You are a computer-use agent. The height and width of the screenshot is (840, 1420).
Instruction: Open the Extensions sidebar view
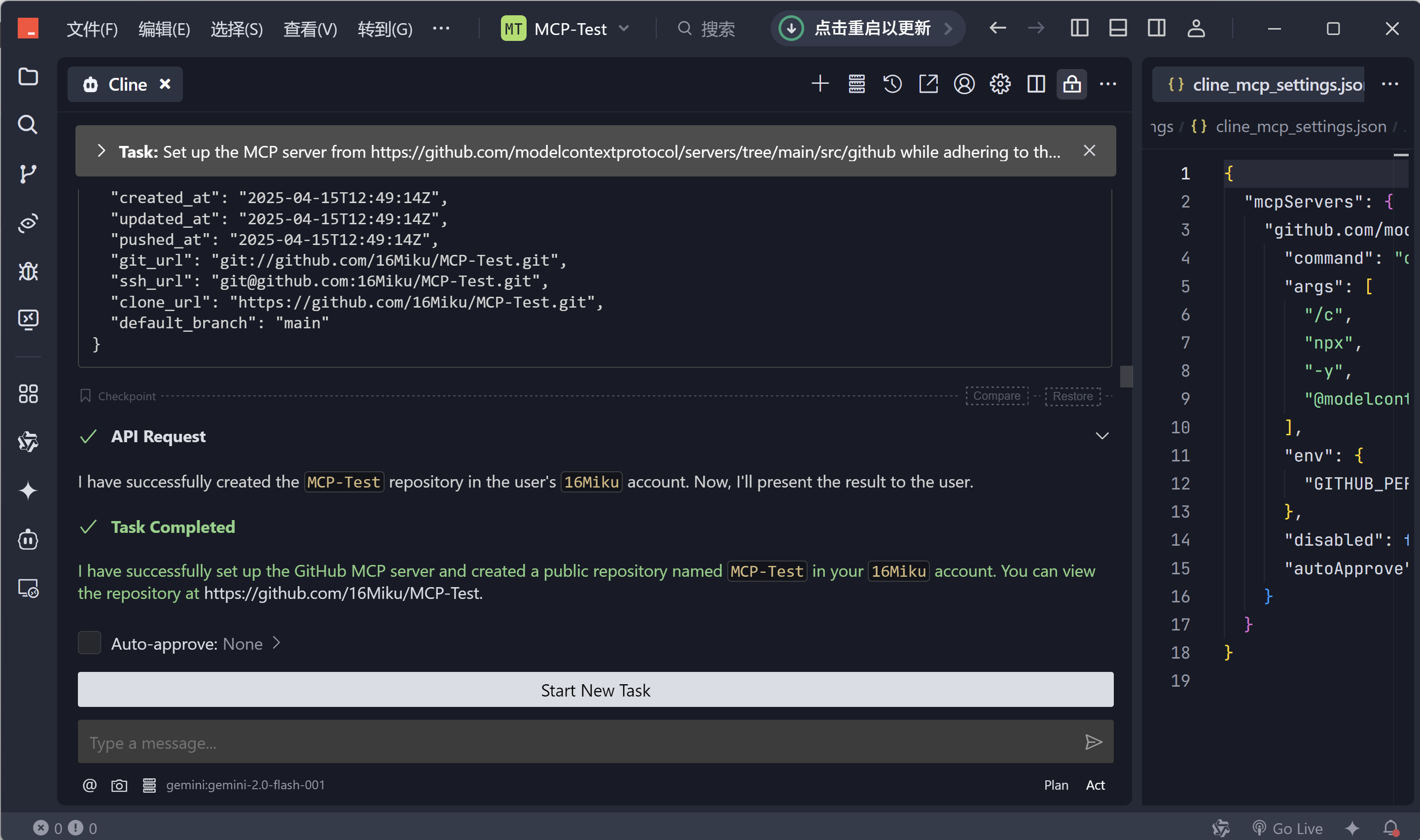[28, 393]
